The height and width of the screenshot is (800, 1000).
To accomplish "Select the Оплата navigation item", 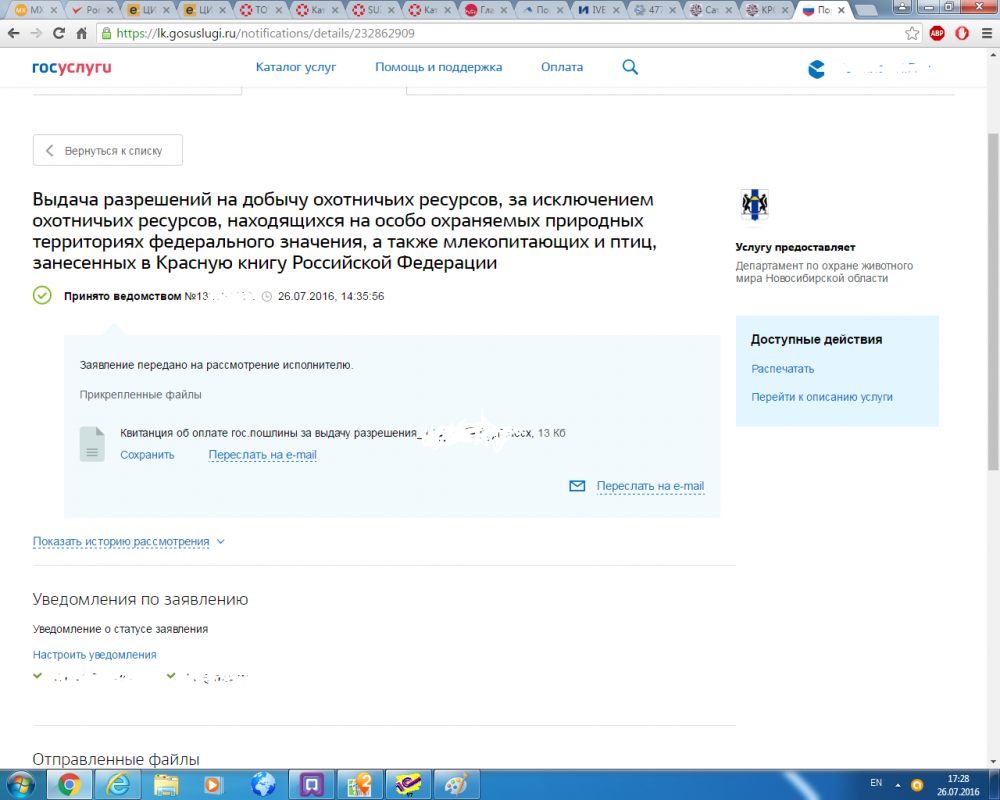I will [x=562, y=67].
